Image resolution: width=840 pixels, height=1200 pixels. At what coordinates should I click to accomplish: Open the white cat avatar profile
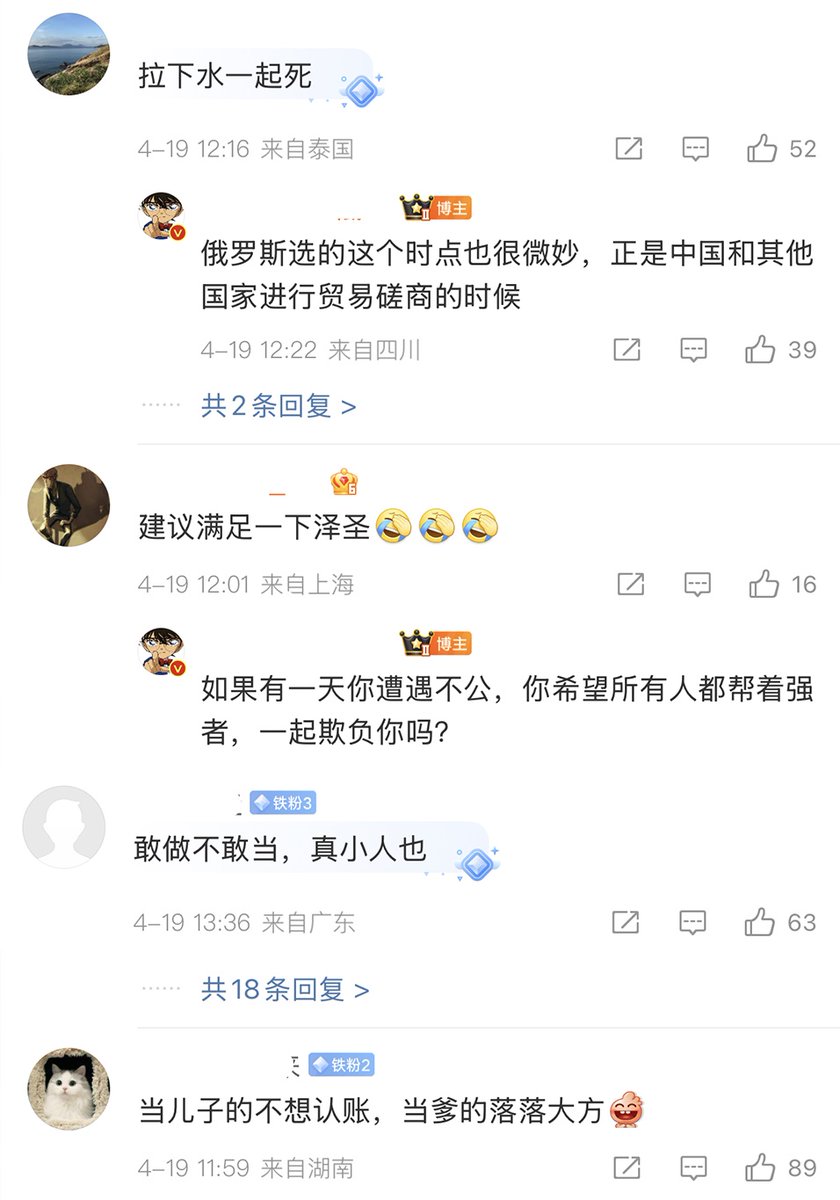click(x=68, y=1089)
